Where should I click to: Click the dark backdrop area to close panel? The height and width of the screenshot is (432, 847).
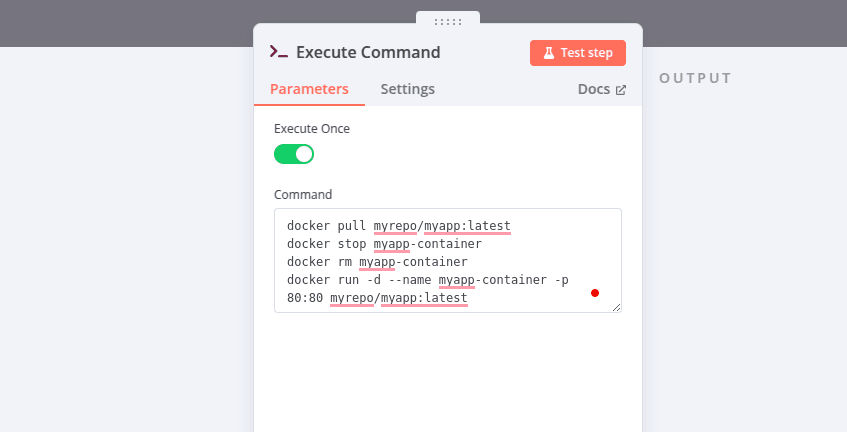(x=124, y=23)
